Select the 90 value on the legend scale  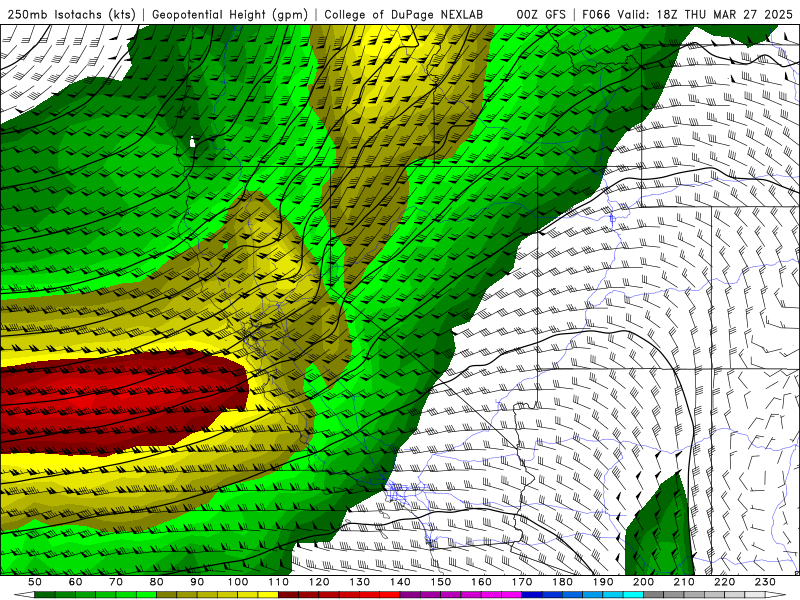(197, 582)
